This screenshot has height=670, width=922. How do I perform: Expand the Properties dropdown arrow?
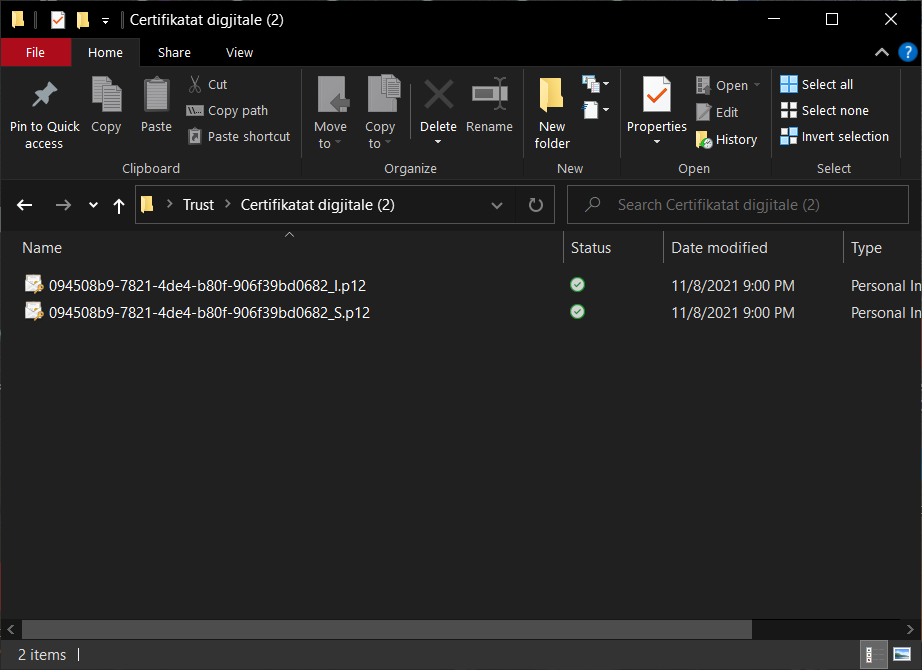(657, 142)
